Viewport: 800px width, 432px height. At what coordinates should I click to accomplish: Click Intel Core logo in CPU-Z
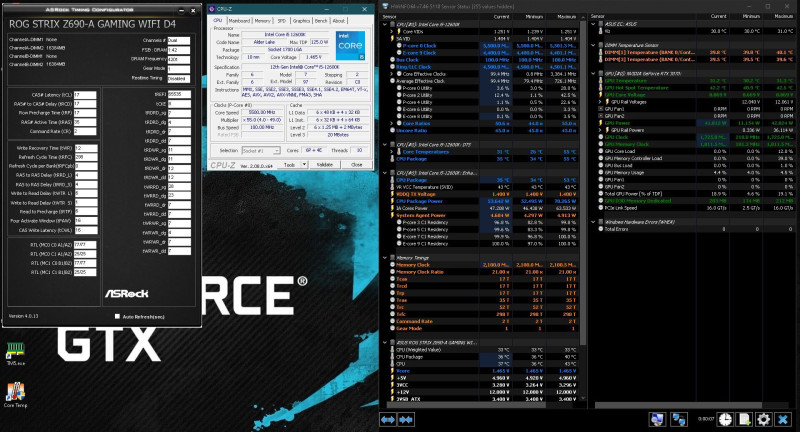(x=350, y=45)
